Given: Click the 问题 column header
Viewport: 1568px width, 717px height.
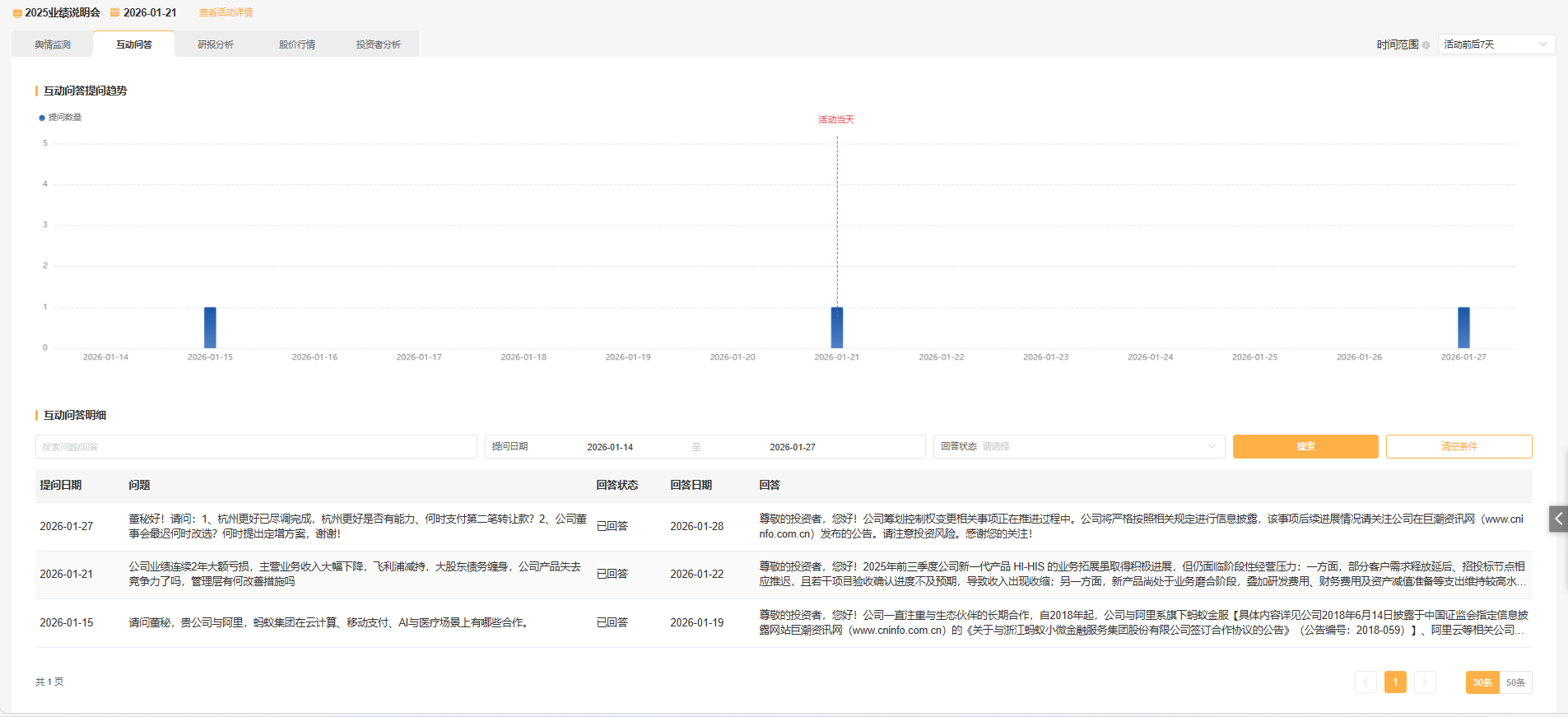Looking at the screenshot, I should [x=139, y=486].
